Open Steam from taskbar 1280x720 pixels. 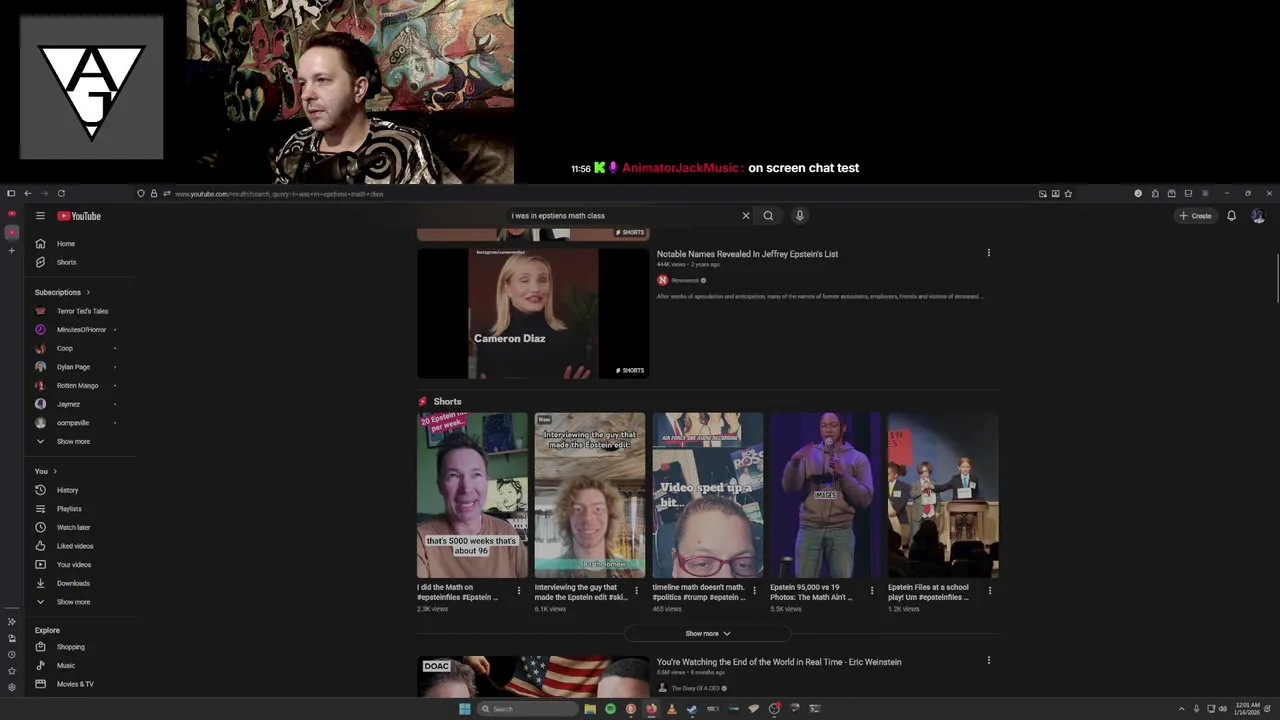(692, 709)
